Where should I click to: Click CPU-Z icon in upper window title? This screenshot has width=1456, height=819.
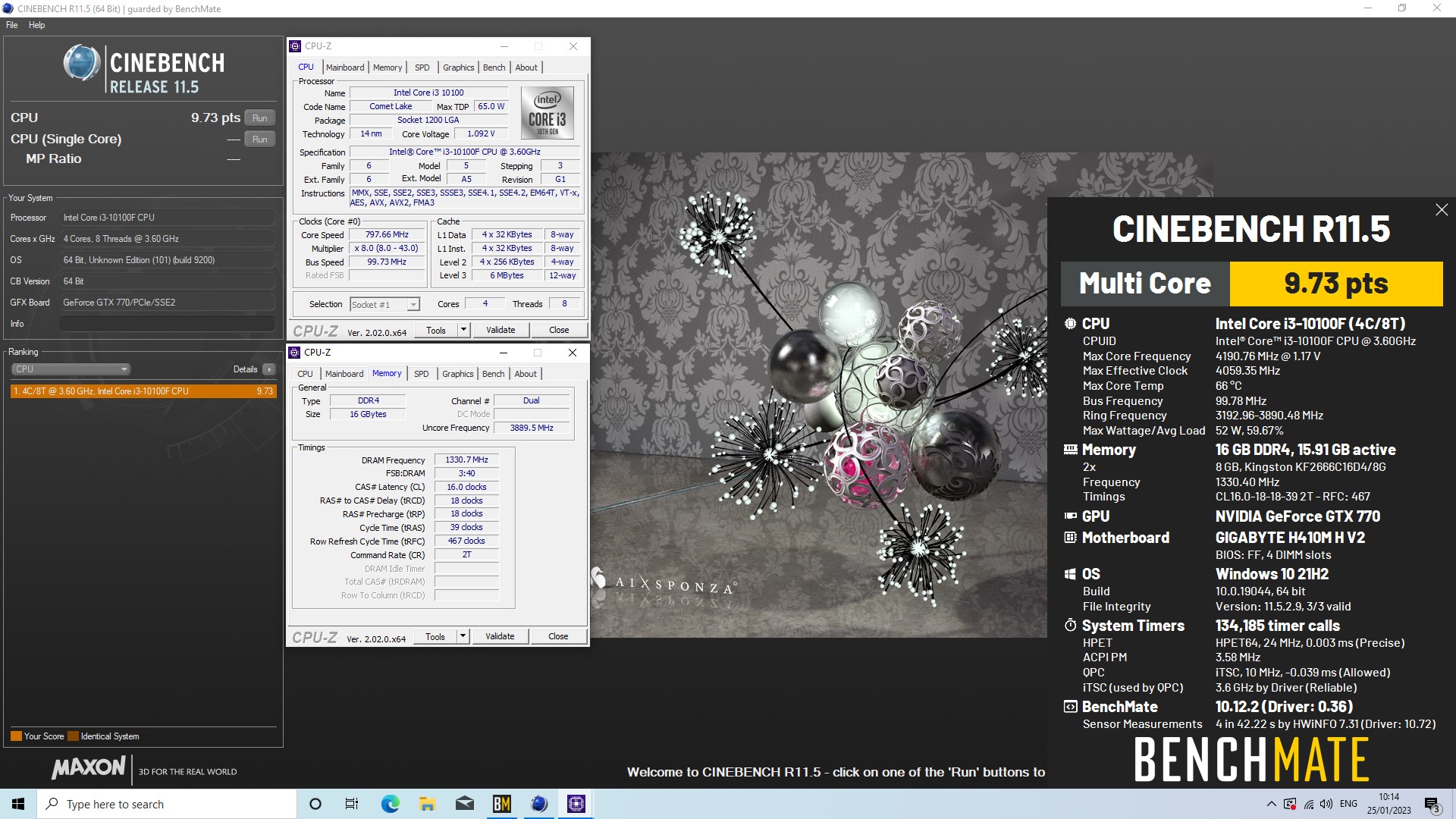(296, 46)
